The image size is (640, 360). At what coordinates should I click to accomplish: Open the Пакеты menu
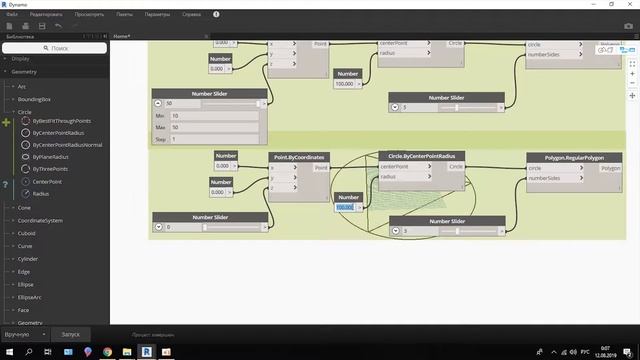point(124,14)
